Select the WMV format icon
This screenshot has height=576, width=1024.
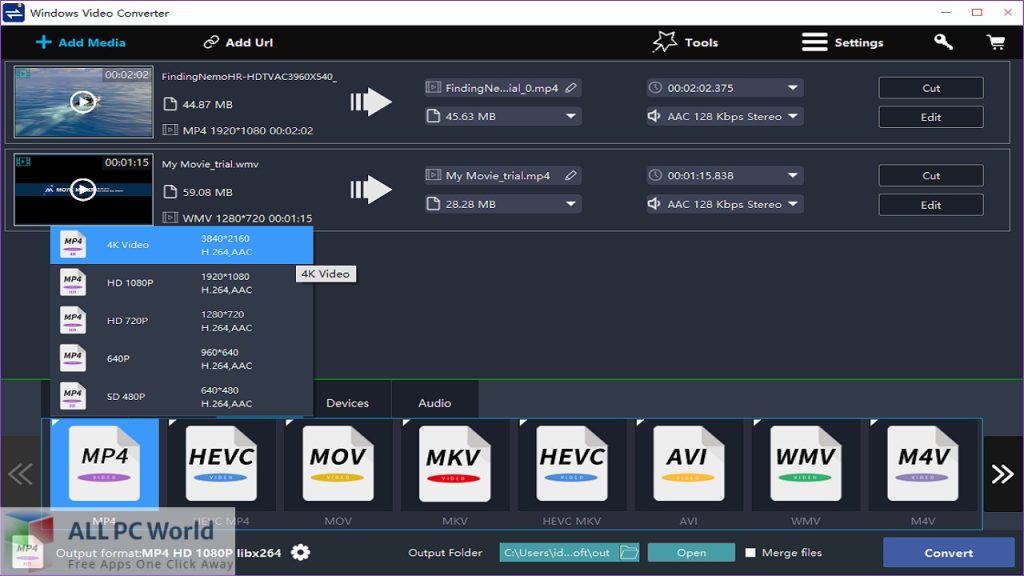pyautogui.click(x=805, y=463)
